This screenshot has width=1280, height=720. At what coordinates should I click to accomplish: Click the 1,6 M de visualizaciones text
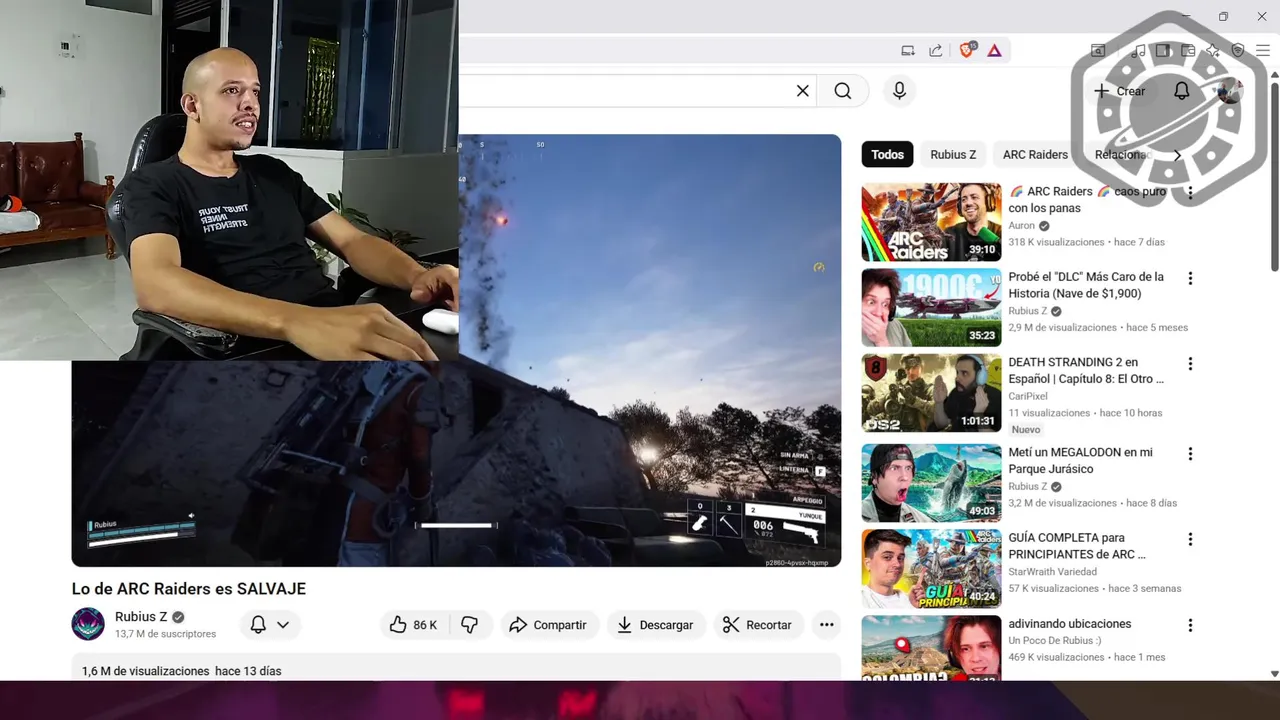[146, 671]
